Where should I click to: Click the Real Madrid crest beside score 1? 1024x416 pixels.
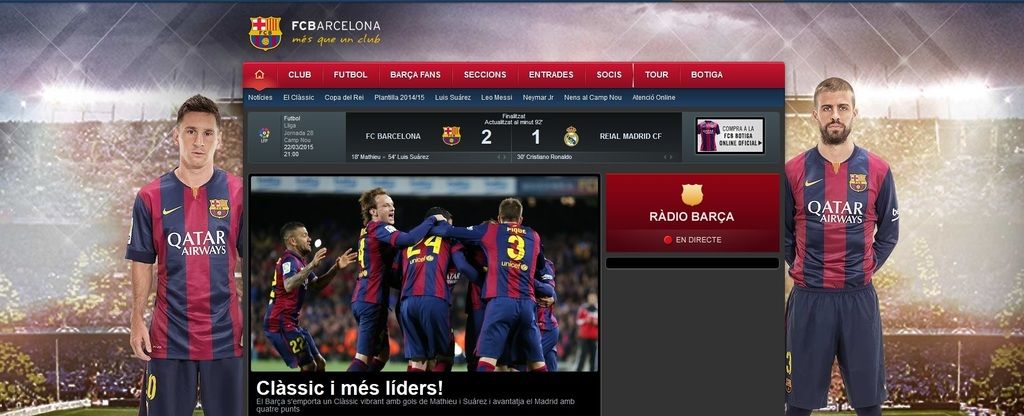click(x=571, y=136)
